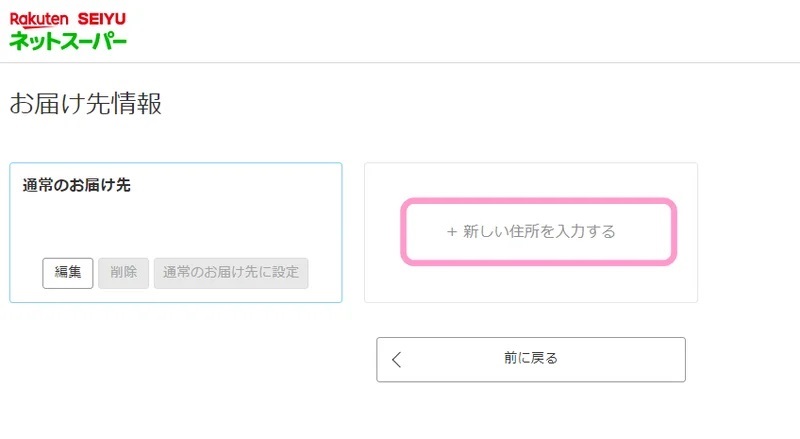Click the empty area inside 通常のお届け先 card
Viewport: 800px width, 439px height.
[x=176, y=225]
